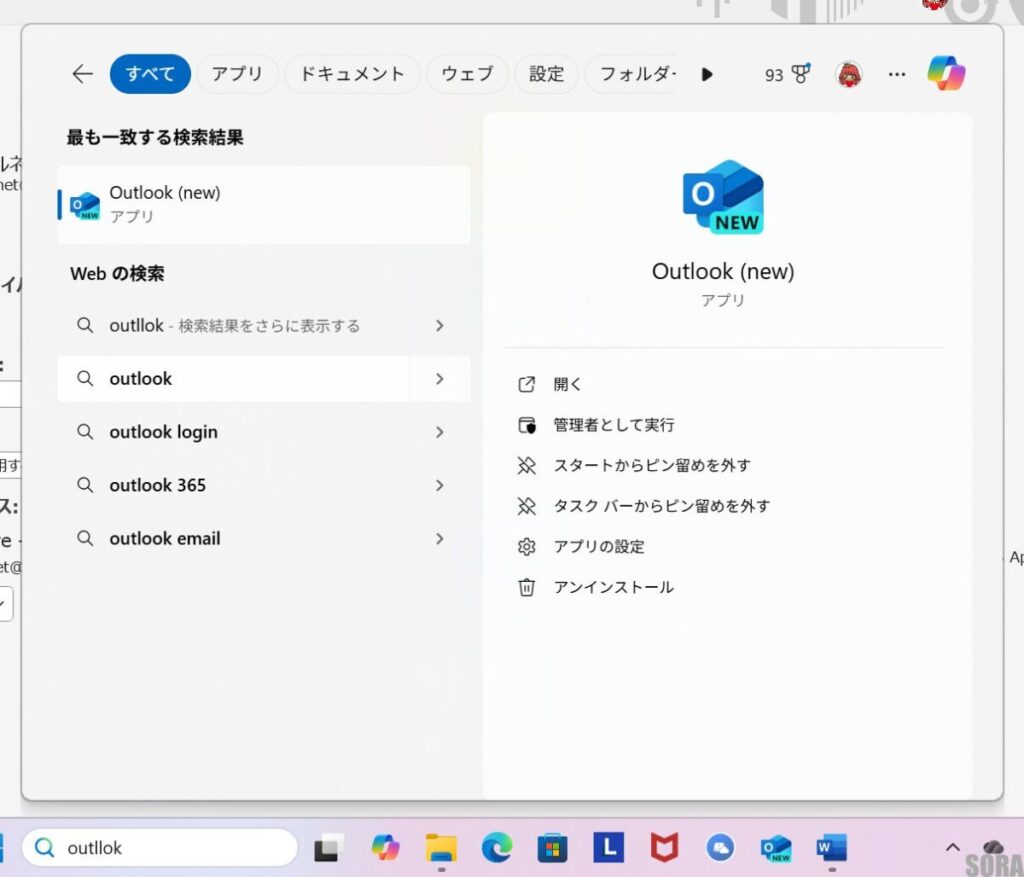The height and width of the screenshot is (877, 1024).
Task: Expand the "outlook login" suggestion chevron
Action: [x=439, y=432]
